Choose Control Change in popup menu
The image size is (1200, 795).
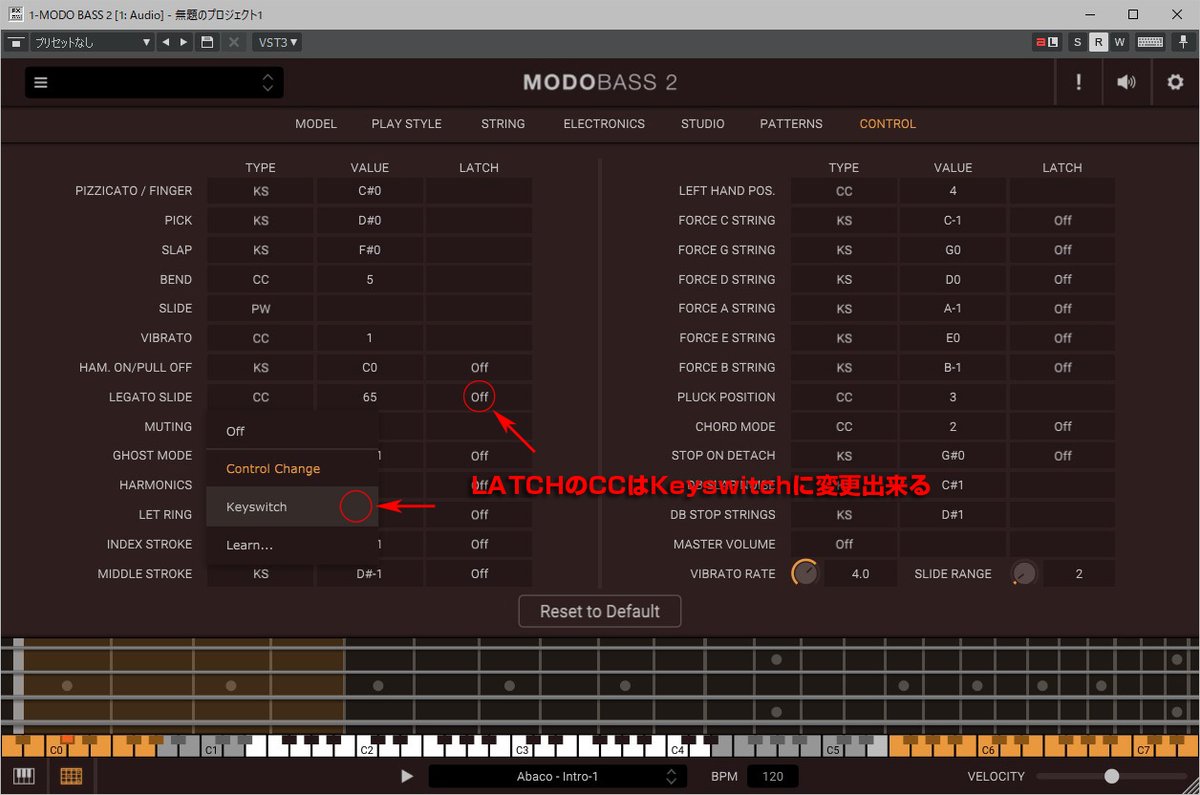coord(293,469)
